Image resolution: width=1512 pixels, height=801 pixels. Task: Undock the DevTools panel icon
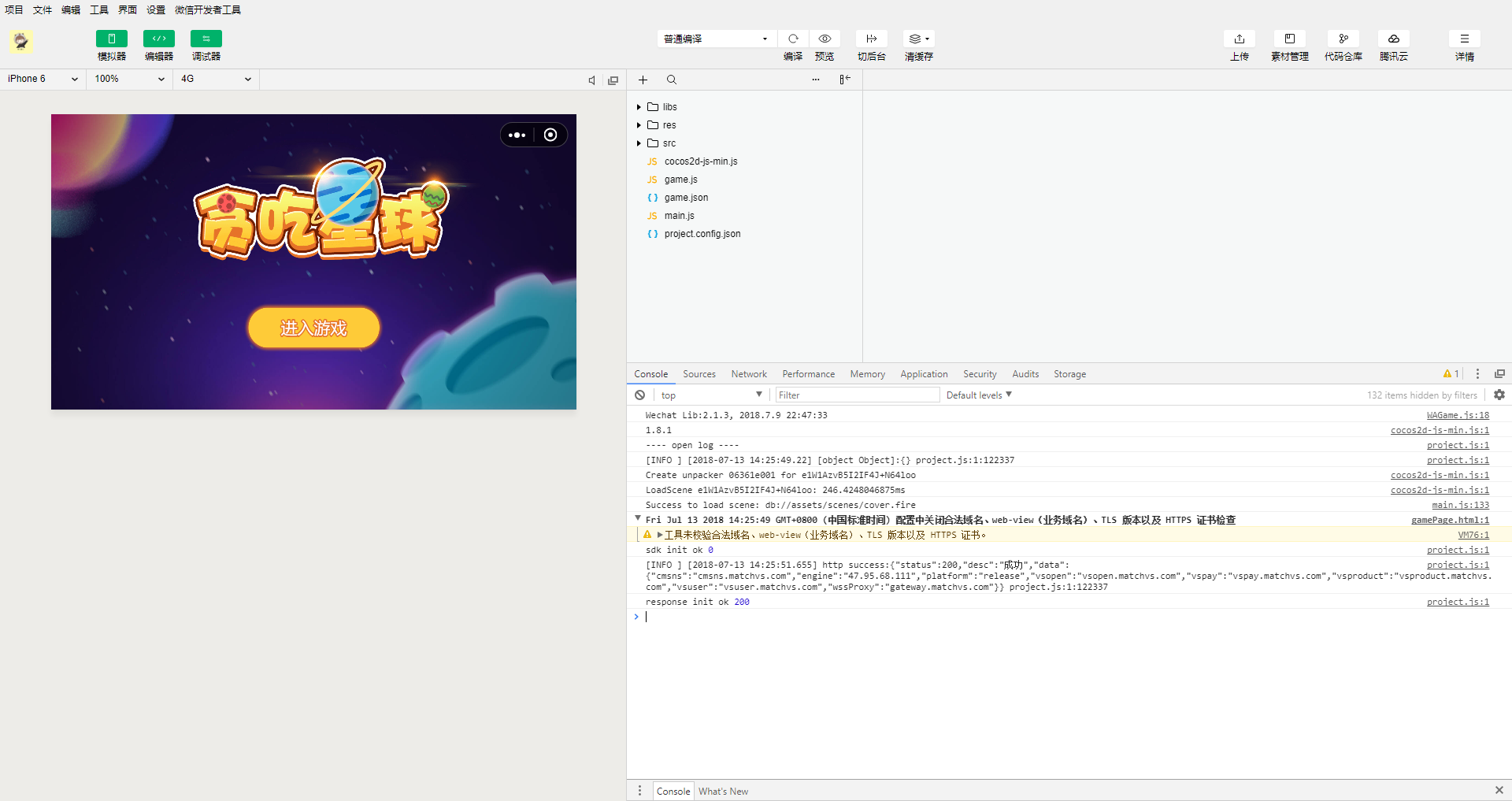1499,374
